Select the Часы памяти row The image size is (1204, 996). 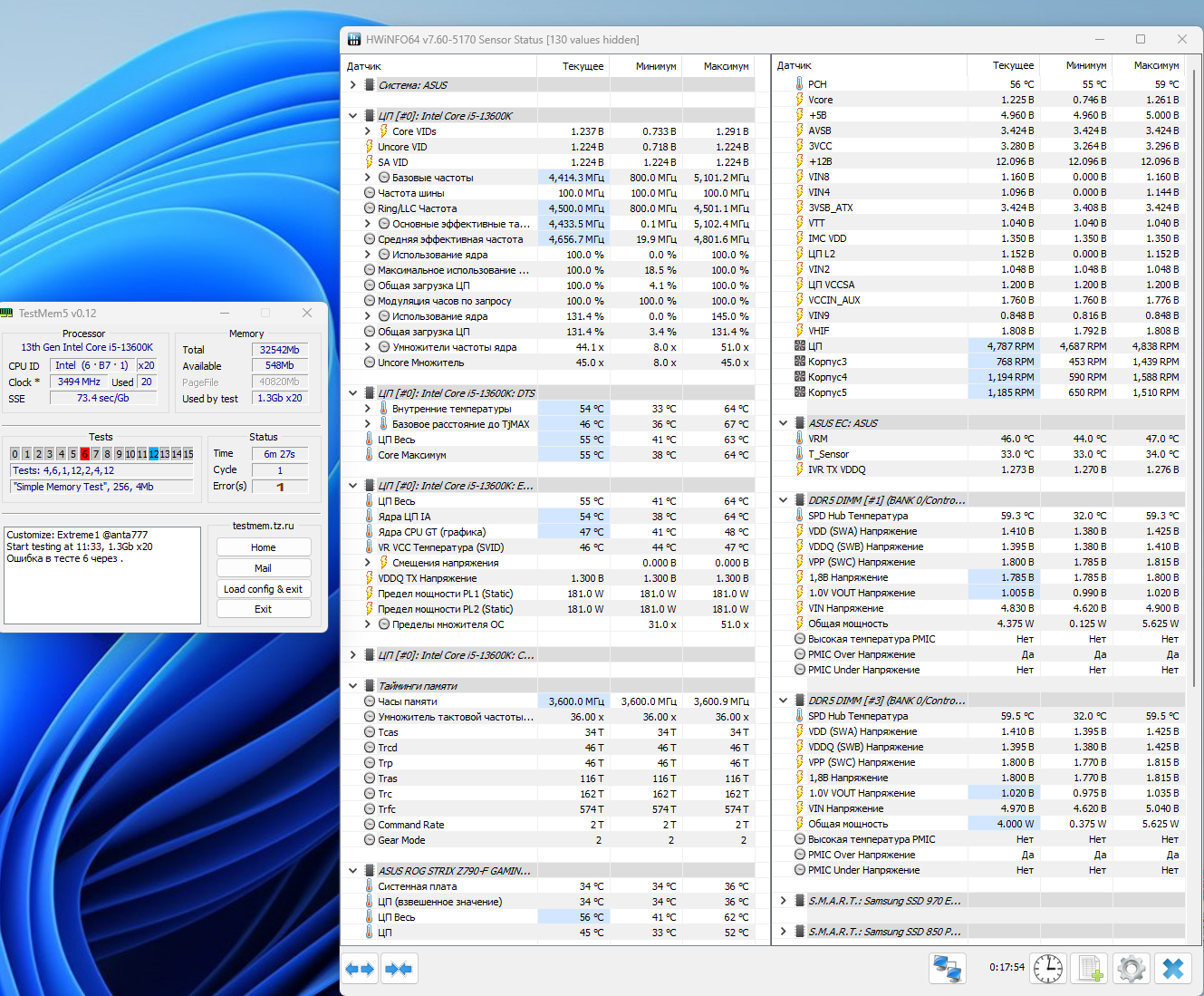coord(550,701)
